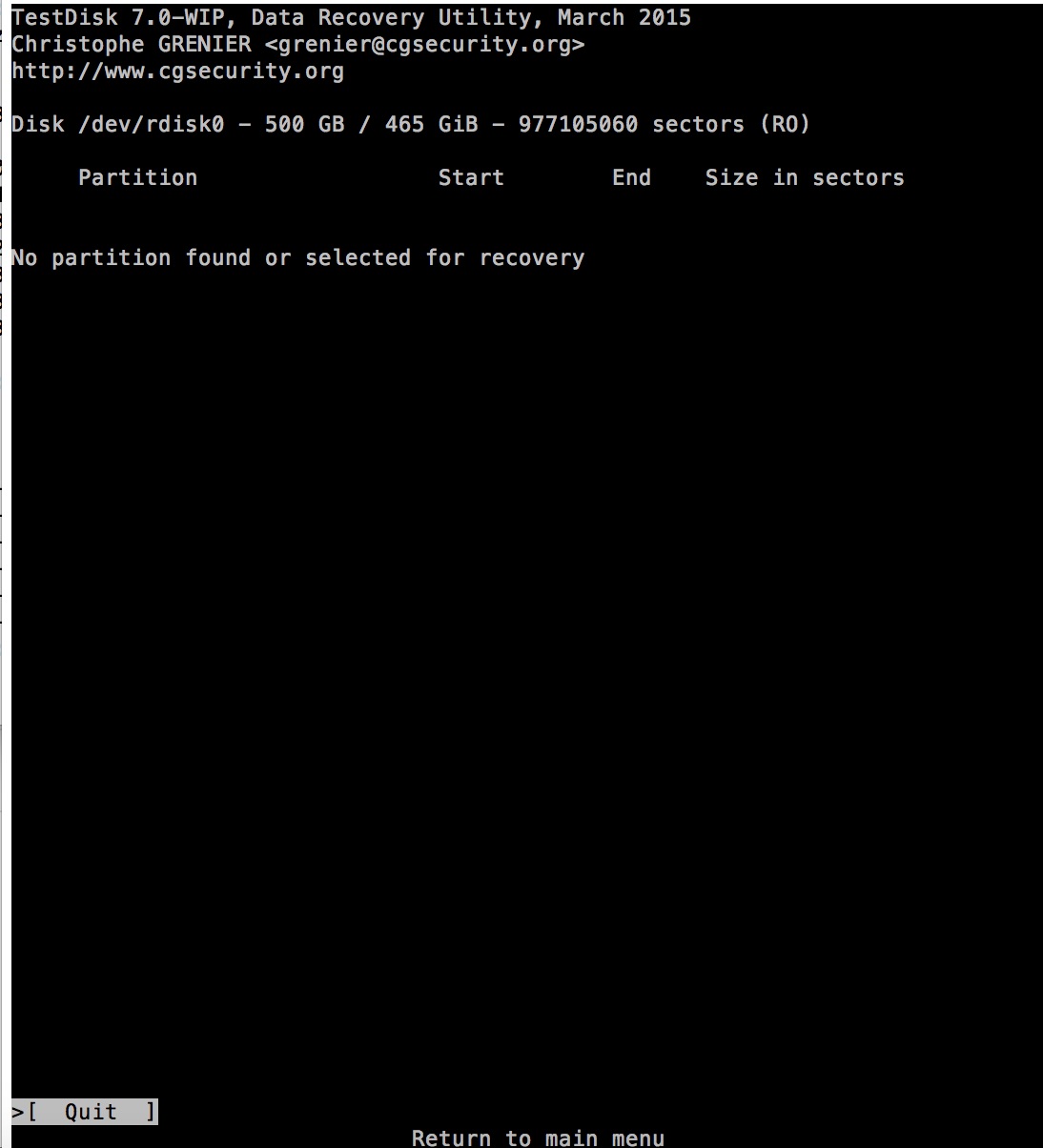This screenshot has height=1148, width=1043.
Task: Click the No partition found message
Action: (297, 258)
